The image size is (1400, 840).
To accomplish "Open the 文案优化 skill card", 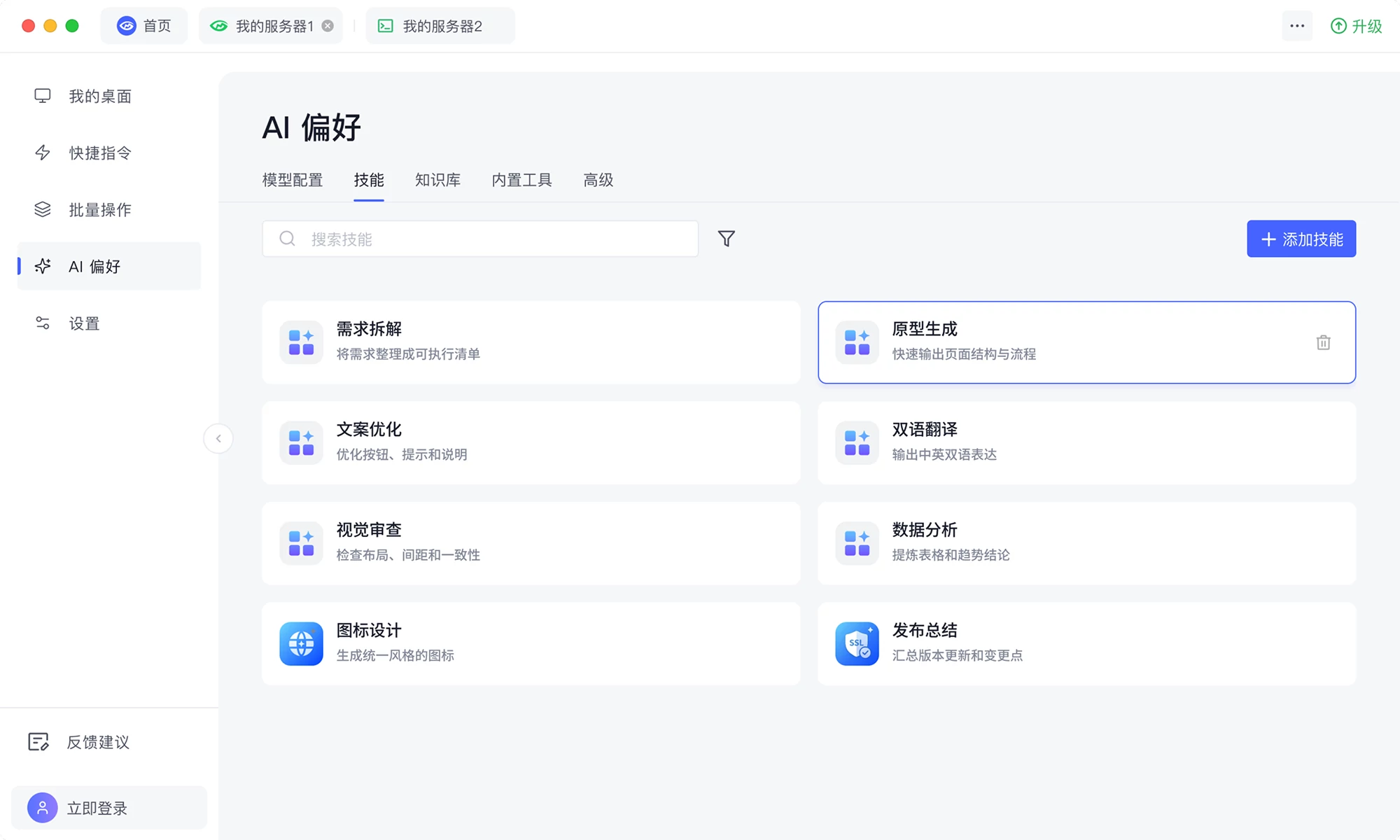I will point(531,442).
